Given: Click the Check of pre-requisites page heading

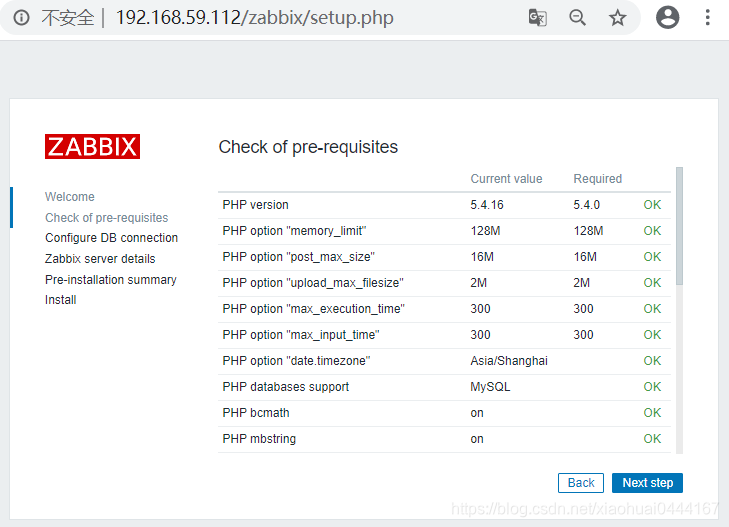Looking at the screenshot, I should 308,147.
